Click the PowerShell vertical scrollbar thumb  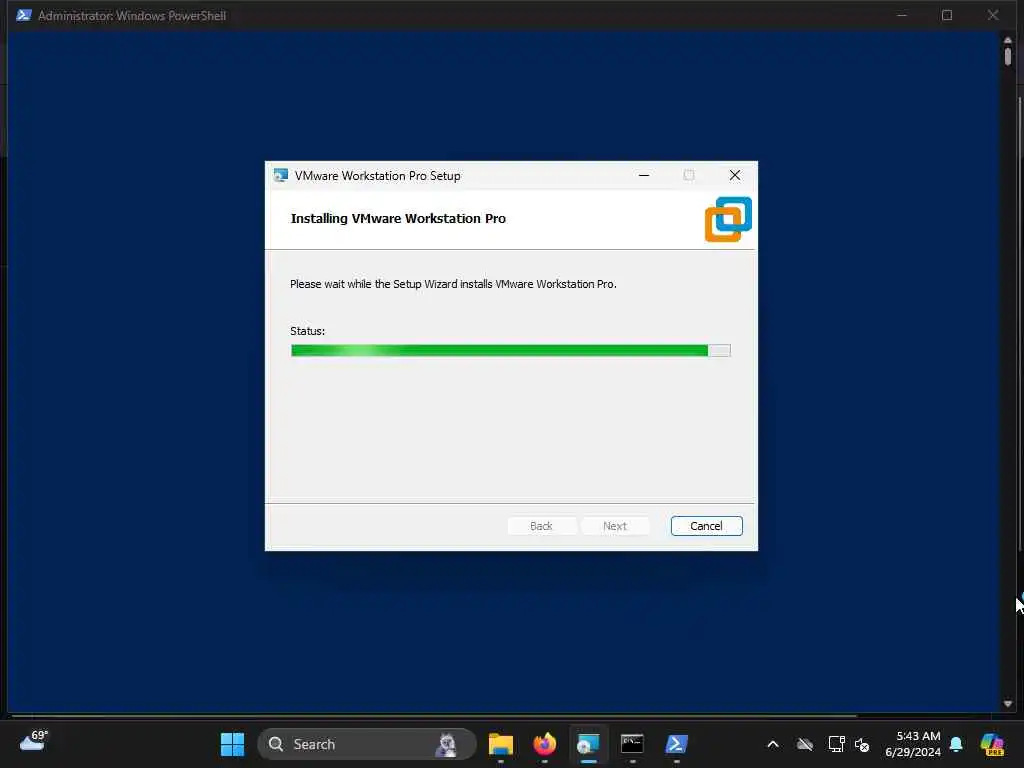[1008, 57]
